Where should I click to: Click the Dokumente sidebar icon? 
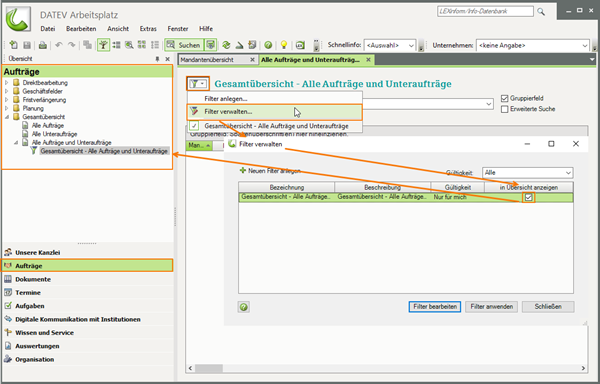point(8,279)
